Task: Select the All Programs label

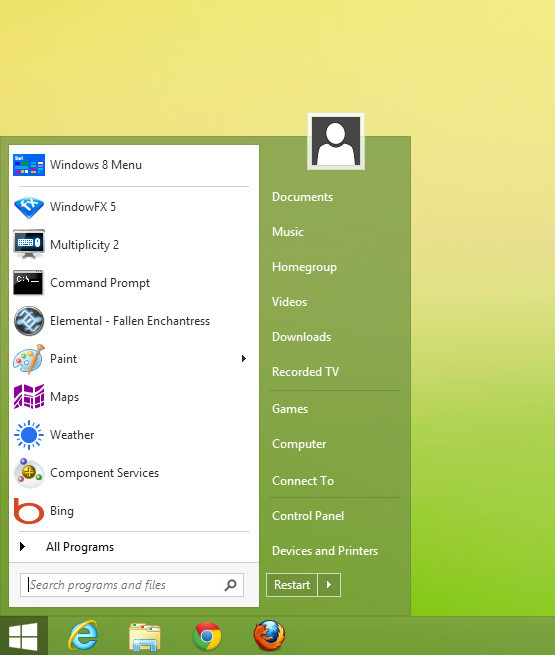Action: click(80, 547)
